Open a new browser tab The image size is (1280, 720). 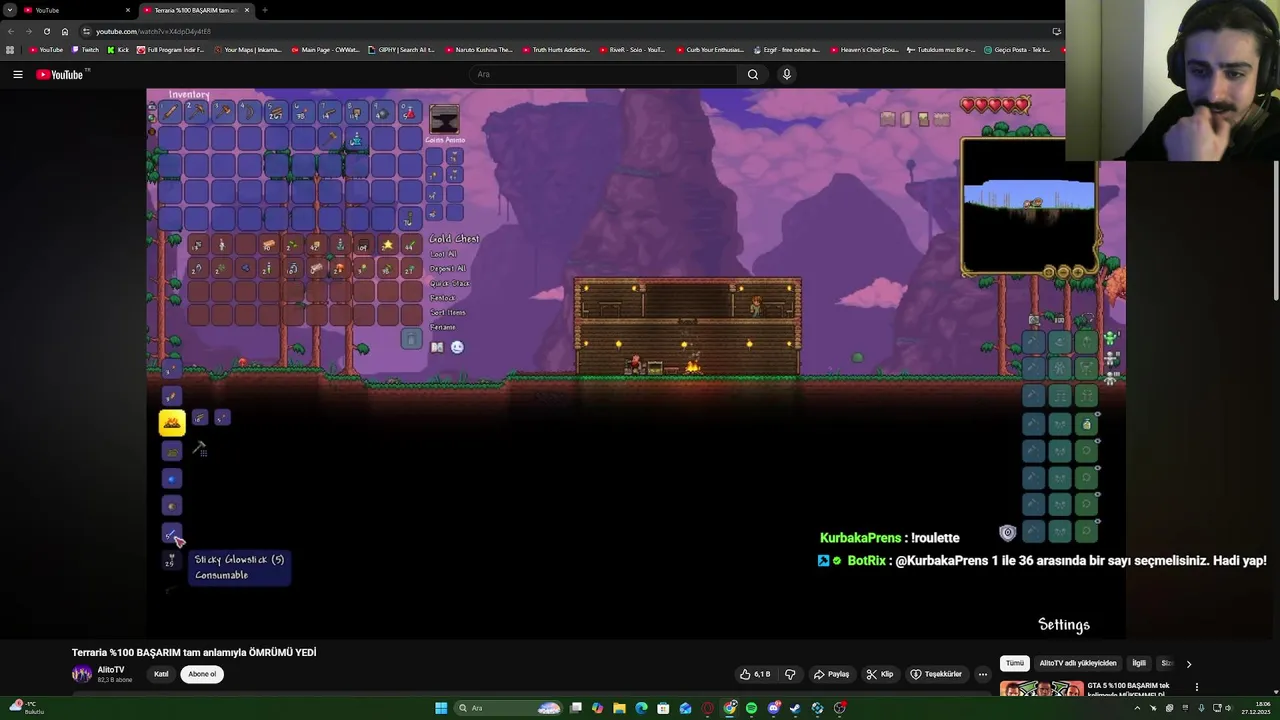click(264, 10)
